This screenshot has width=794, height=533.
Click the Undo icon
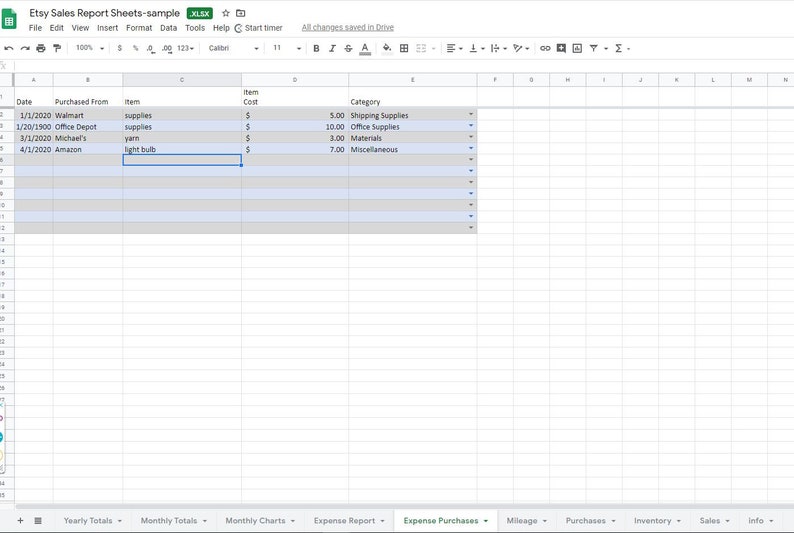(x=9, y=48)
